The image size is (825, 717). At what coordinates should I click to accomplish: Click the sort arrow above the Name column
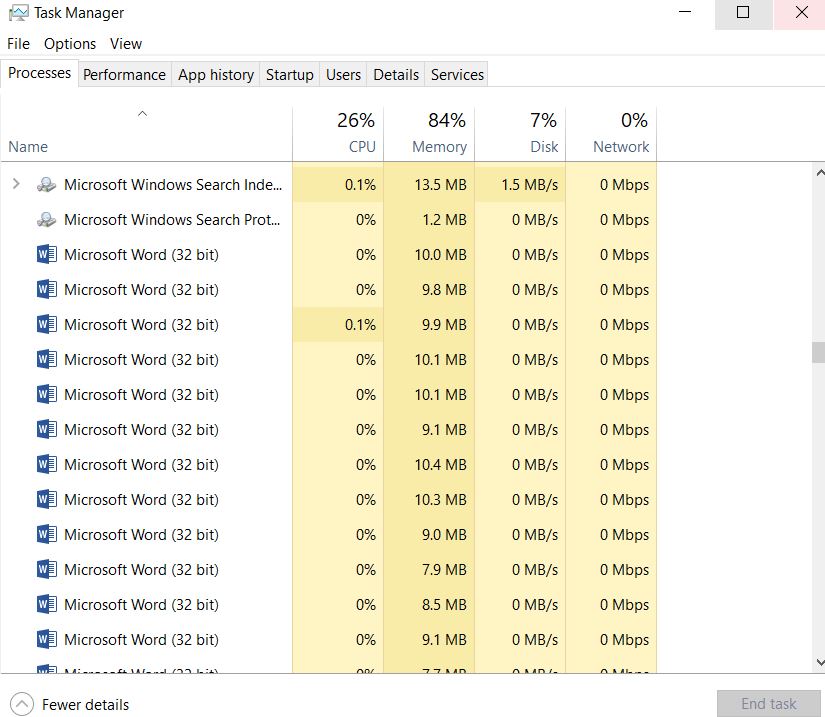click(142, 113)
